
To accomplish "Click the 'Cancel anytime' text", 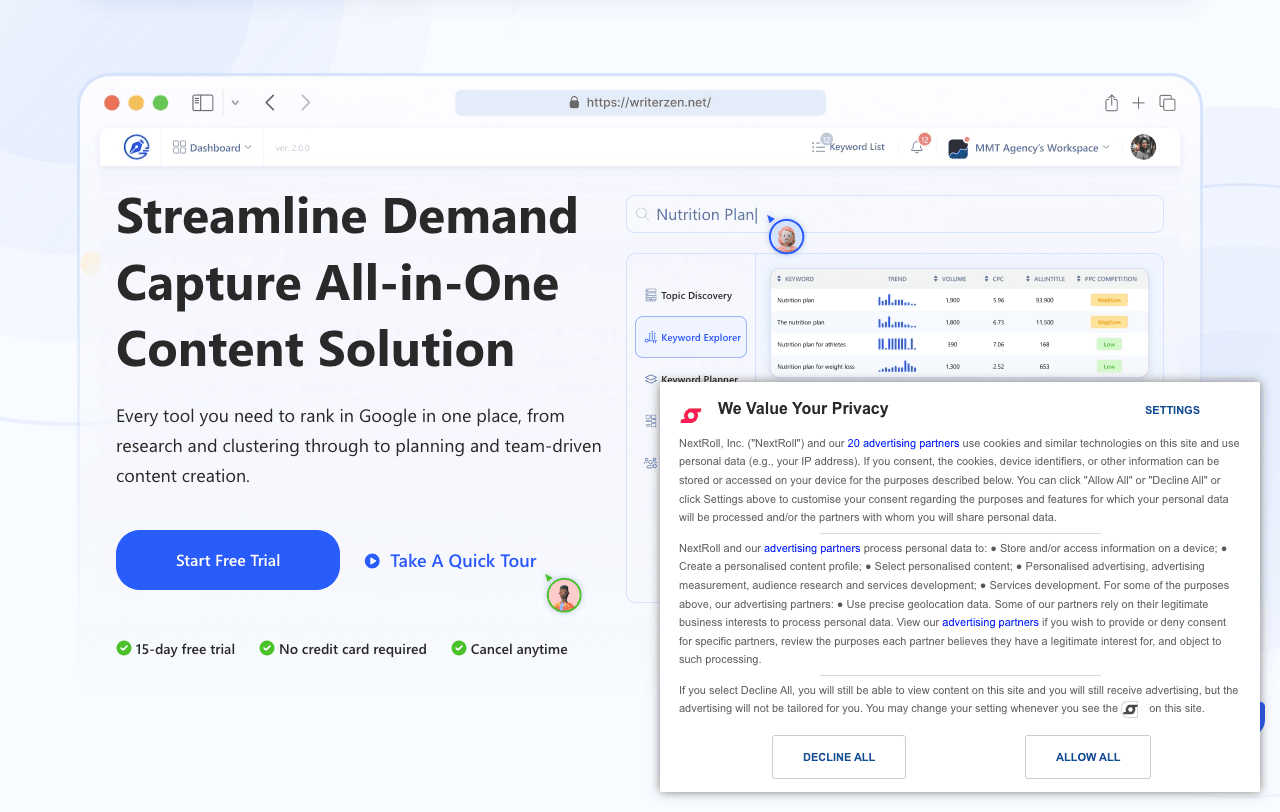I will pos(519,649).
